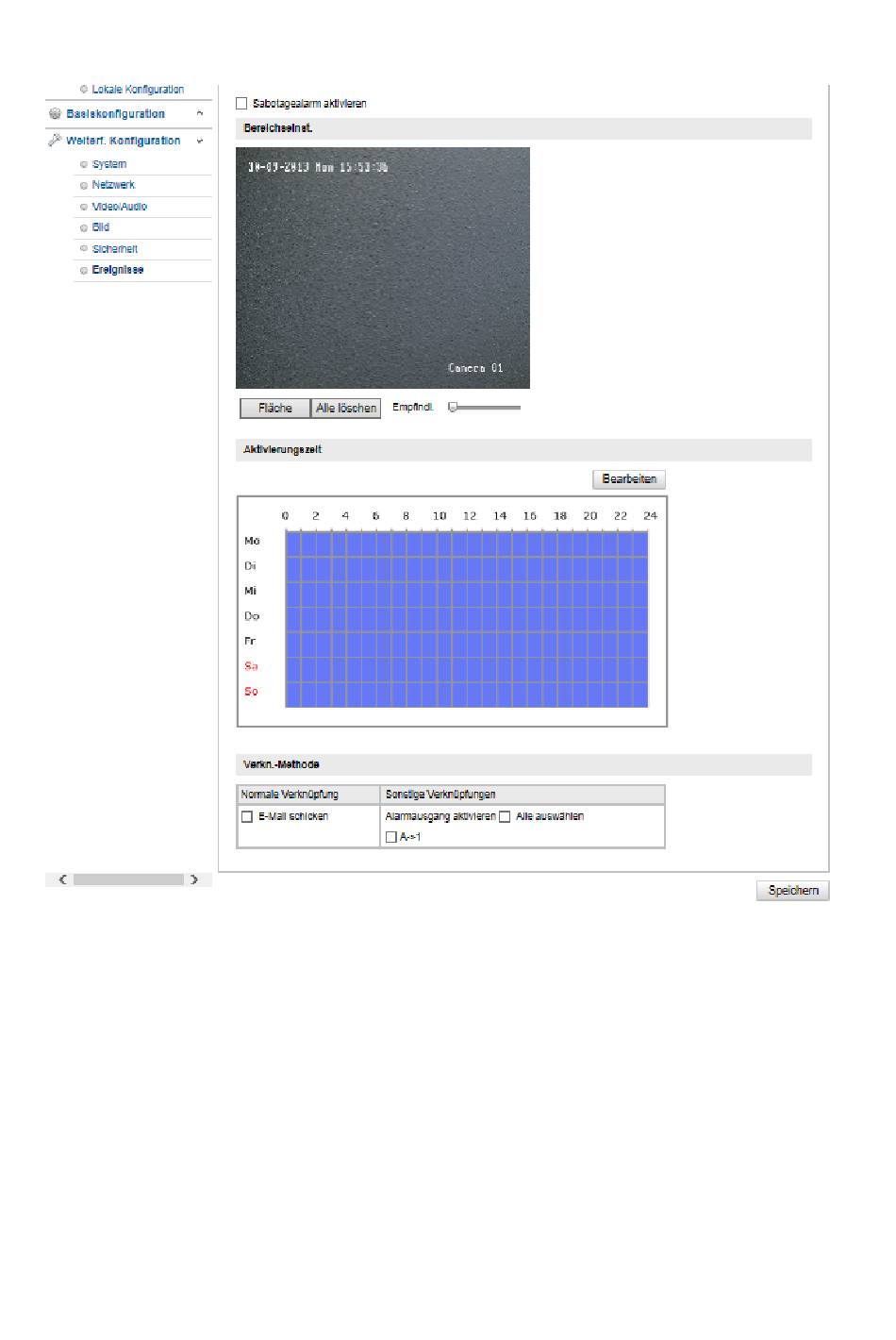Click the sidebar scrollbar right arrow

click(194, 879)
